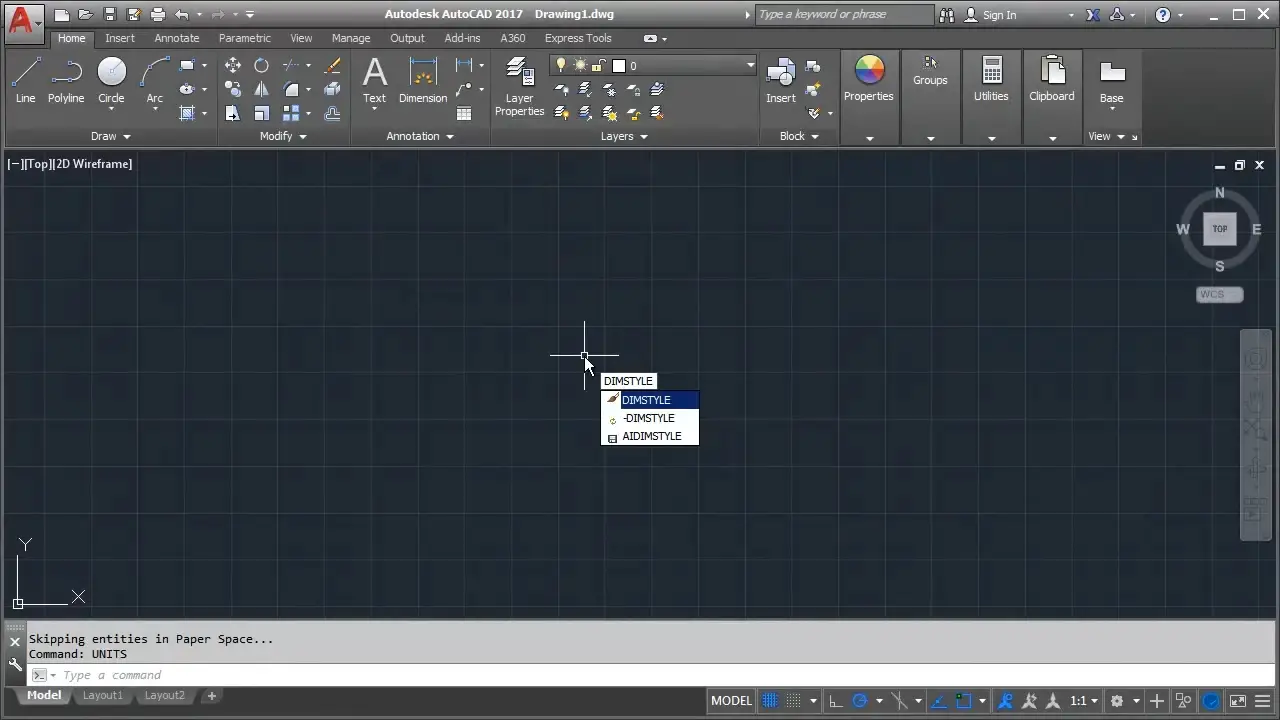Viewport: 1280px width, 720px height.
Task: Switch to the Insert ribbon tab
Action: (120, 38)
